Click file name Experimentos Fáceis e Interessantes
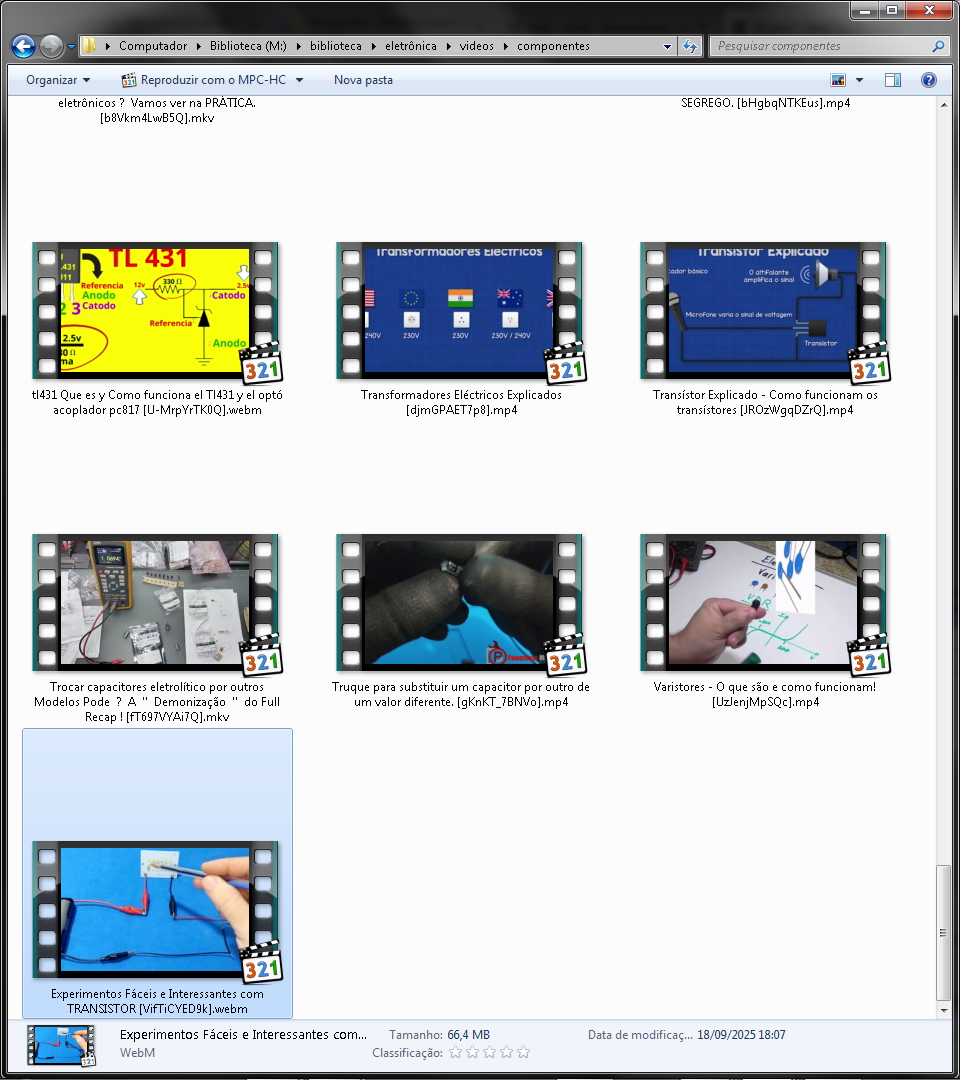Viewport: 960px width, 1080px height. (x=157, y=1001)
